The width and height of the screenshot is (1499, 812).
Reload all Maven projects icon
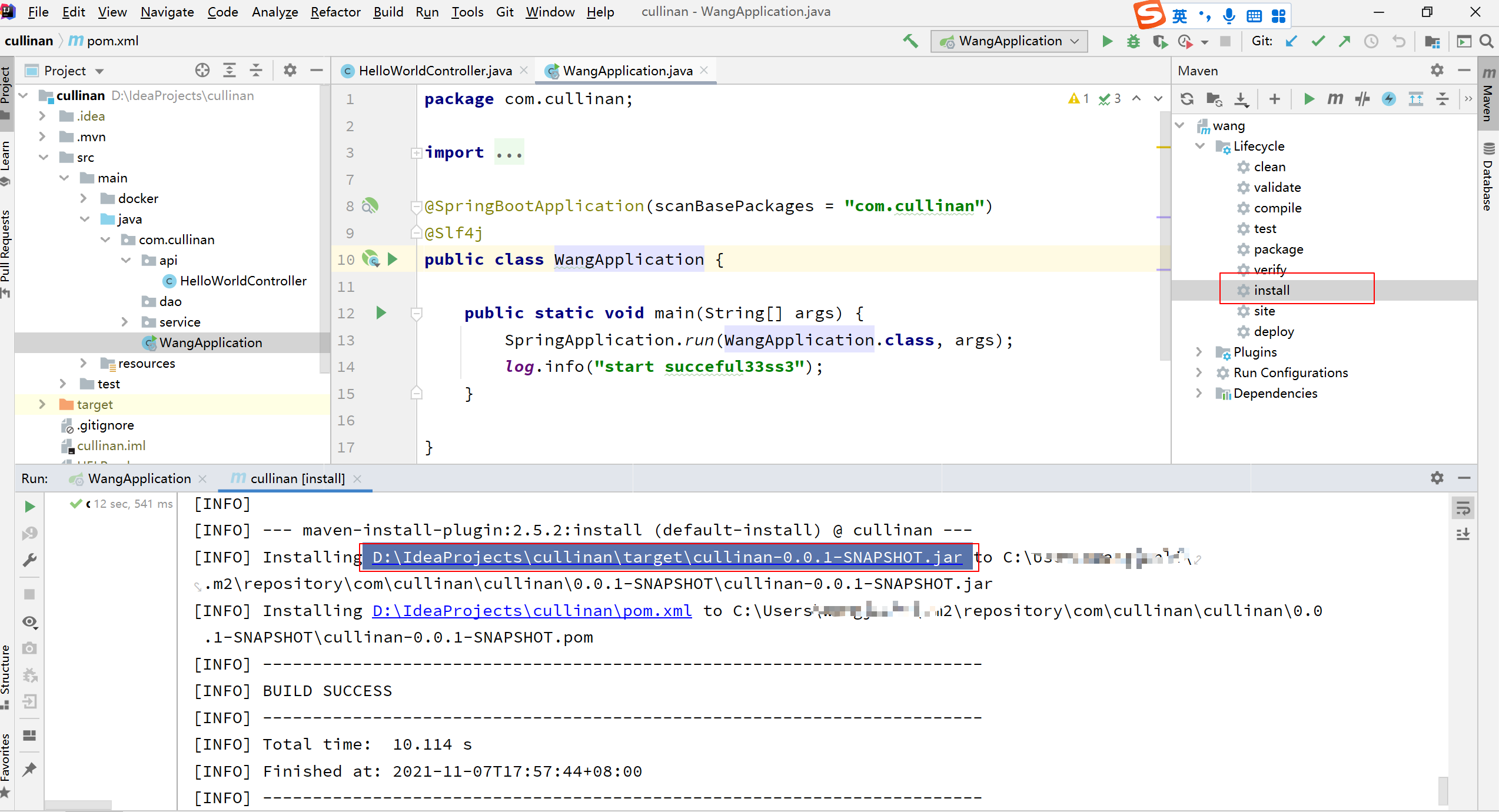(x=1187, y=99)
